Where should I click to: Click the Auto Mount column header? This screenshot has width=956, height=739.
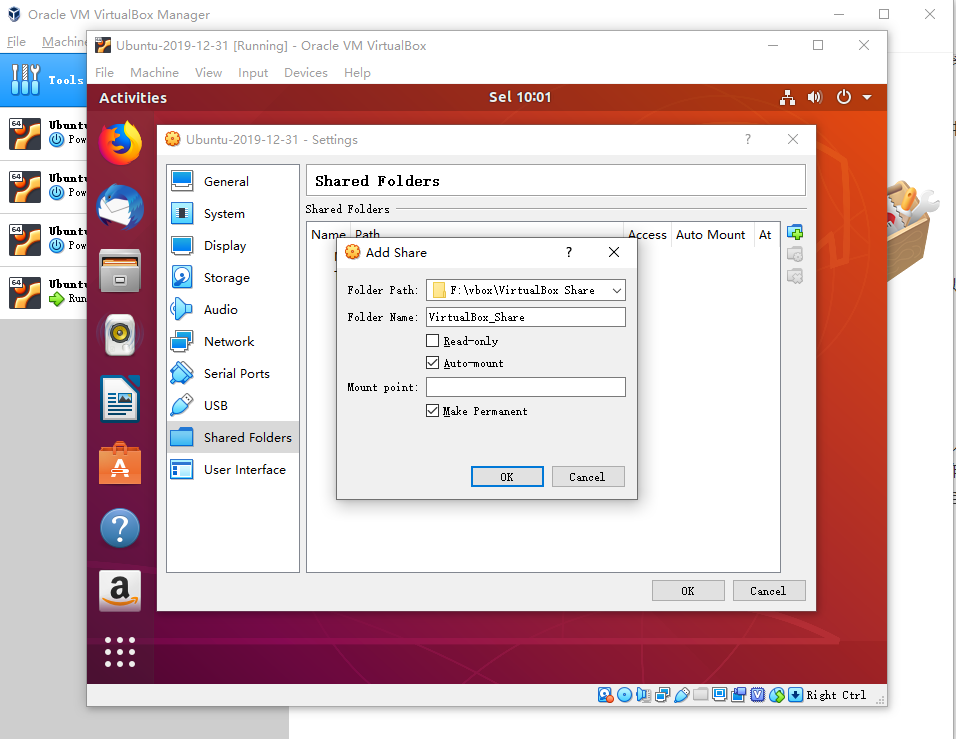coord(710,235)
